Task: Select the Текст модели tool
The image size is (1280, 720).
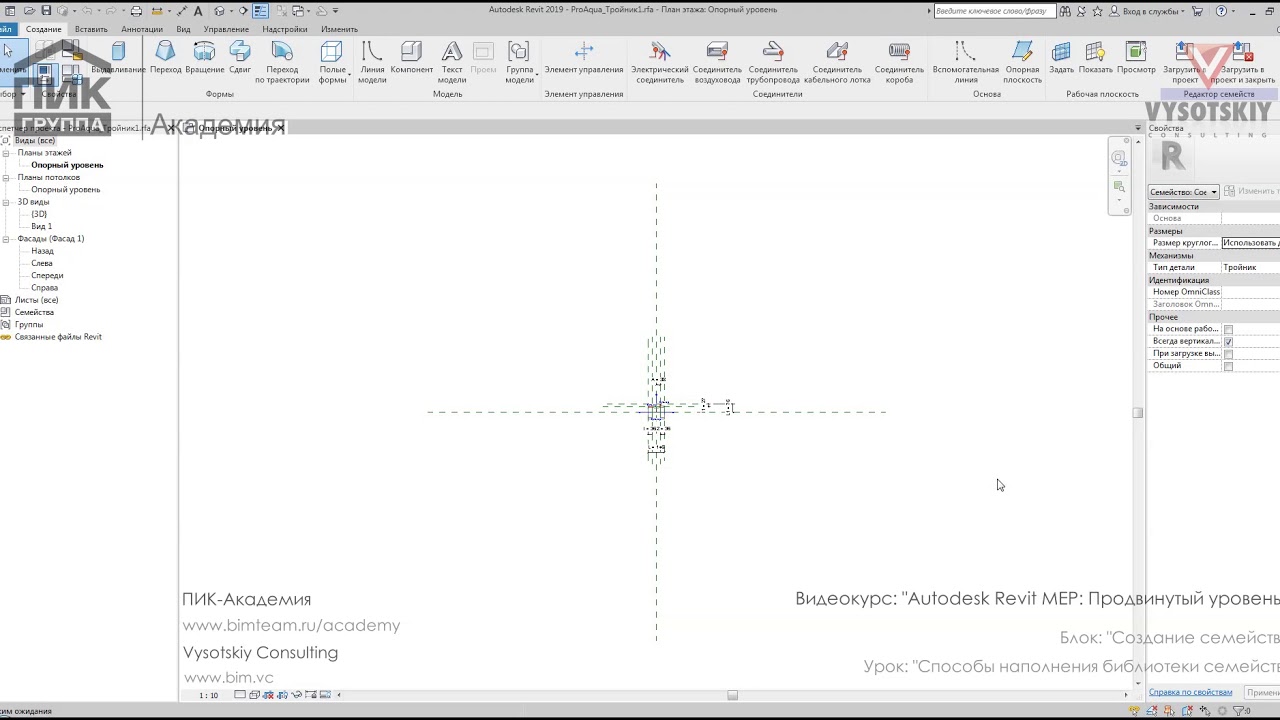Action: tap(452, 62)
